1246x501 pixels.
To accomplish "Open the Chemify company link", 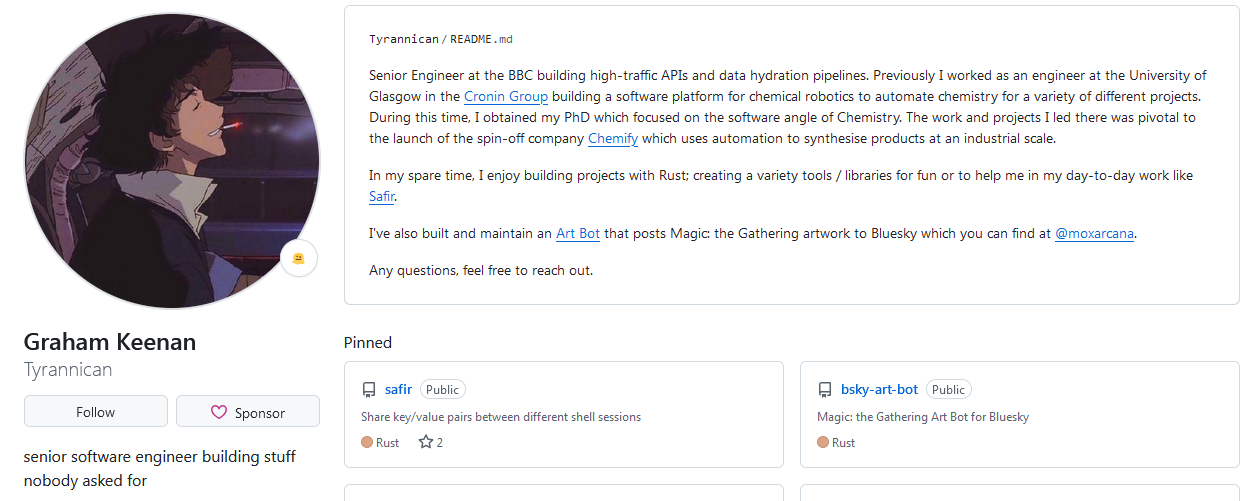I will pyautogui.click(x=613, y=139).
